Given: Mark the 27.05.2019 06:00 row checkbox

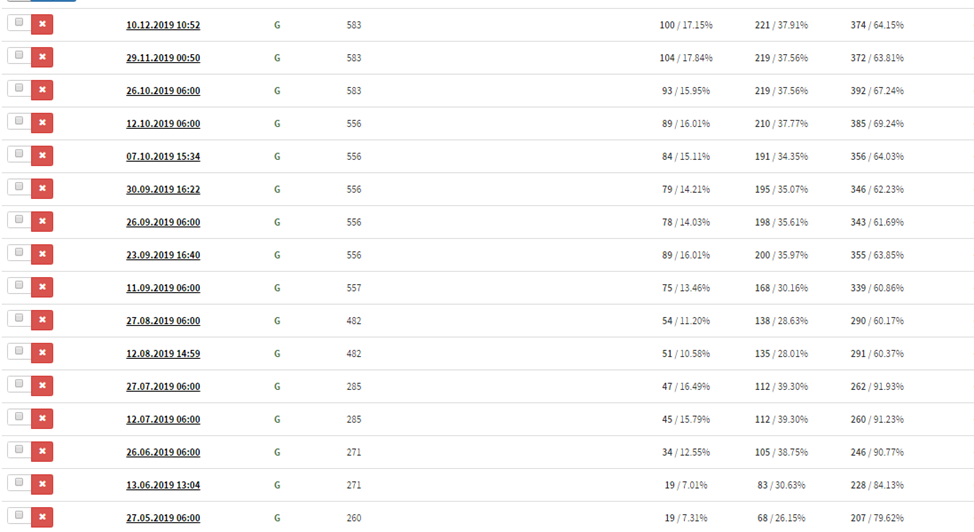Looking at the screenshot, I should coord(18,516).
